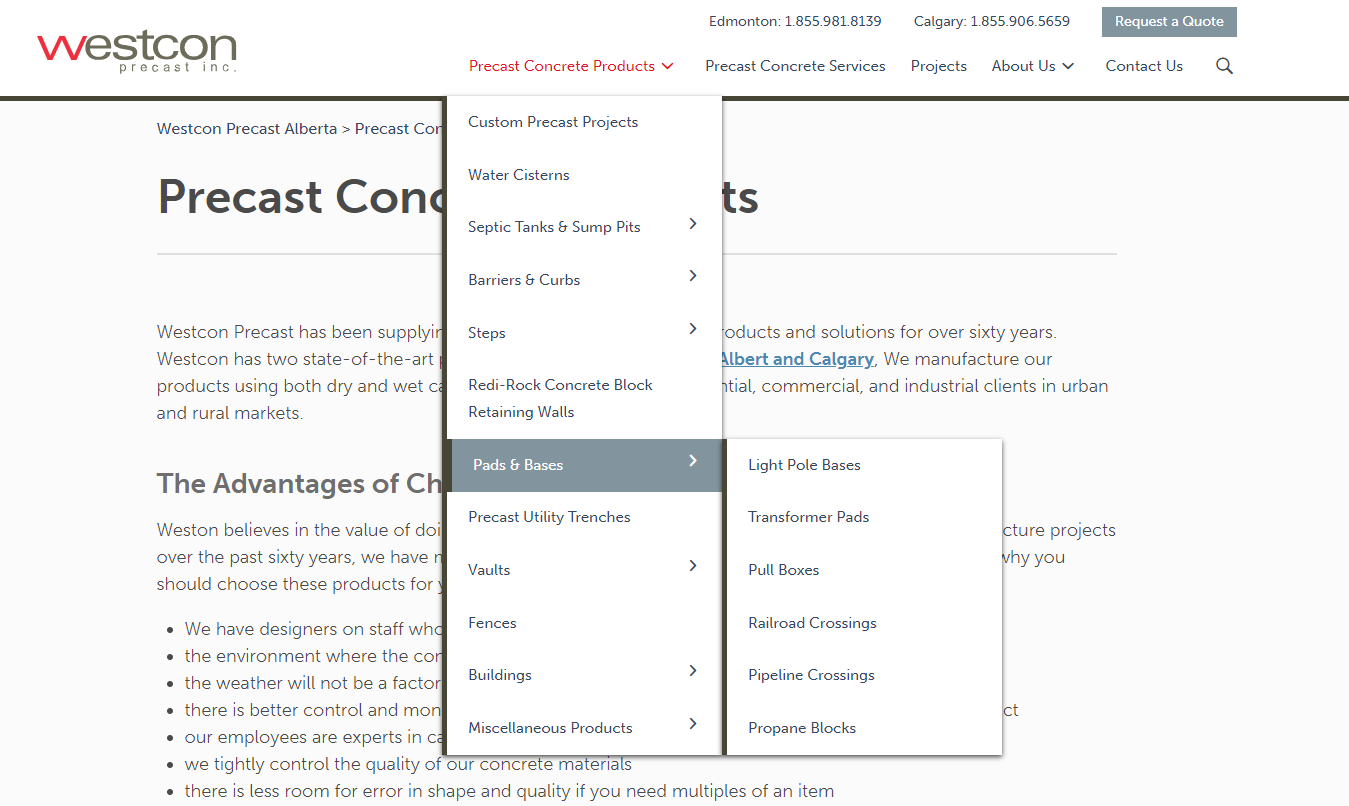Open Steps menu entry
Image resolution: width=1349 pixels, height=806 pixels.
[487, 333]
